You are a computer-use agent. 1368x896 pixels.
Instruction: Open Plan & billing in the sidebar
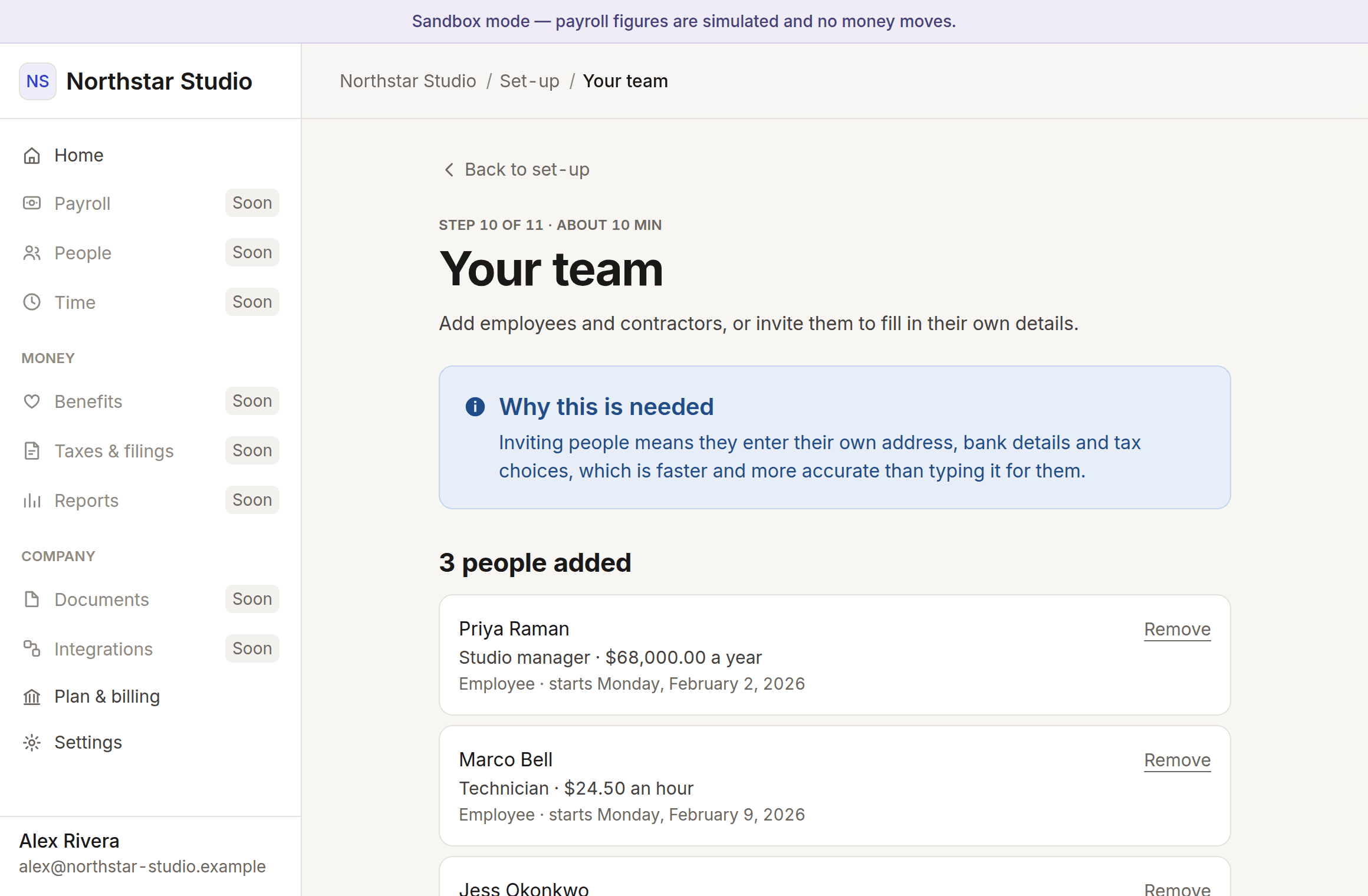(150, 697)
